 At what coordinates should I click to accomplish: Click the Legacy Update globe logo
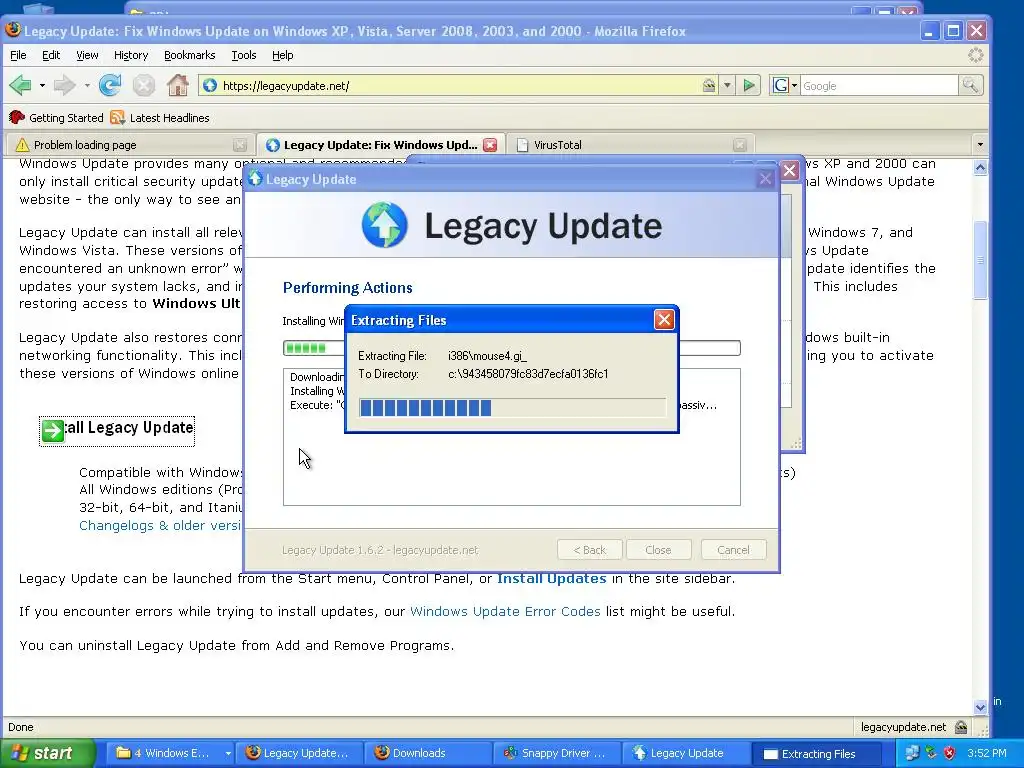384,225
